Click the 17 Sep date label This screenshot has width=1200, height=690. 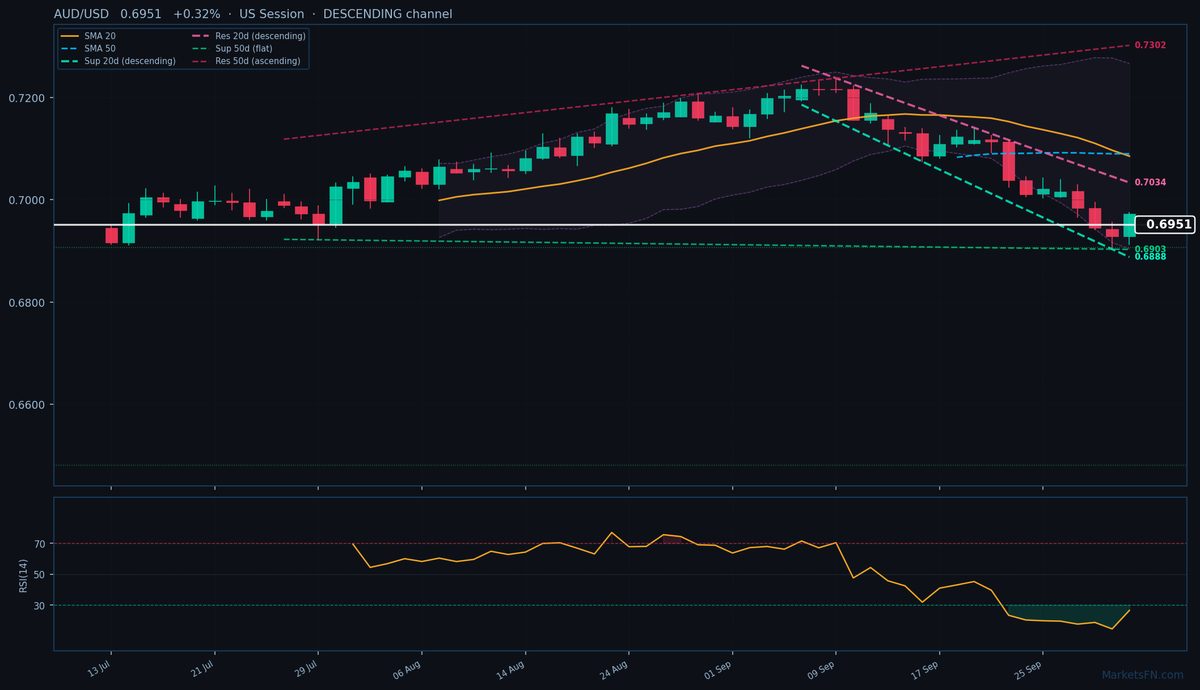click(924, 669)
